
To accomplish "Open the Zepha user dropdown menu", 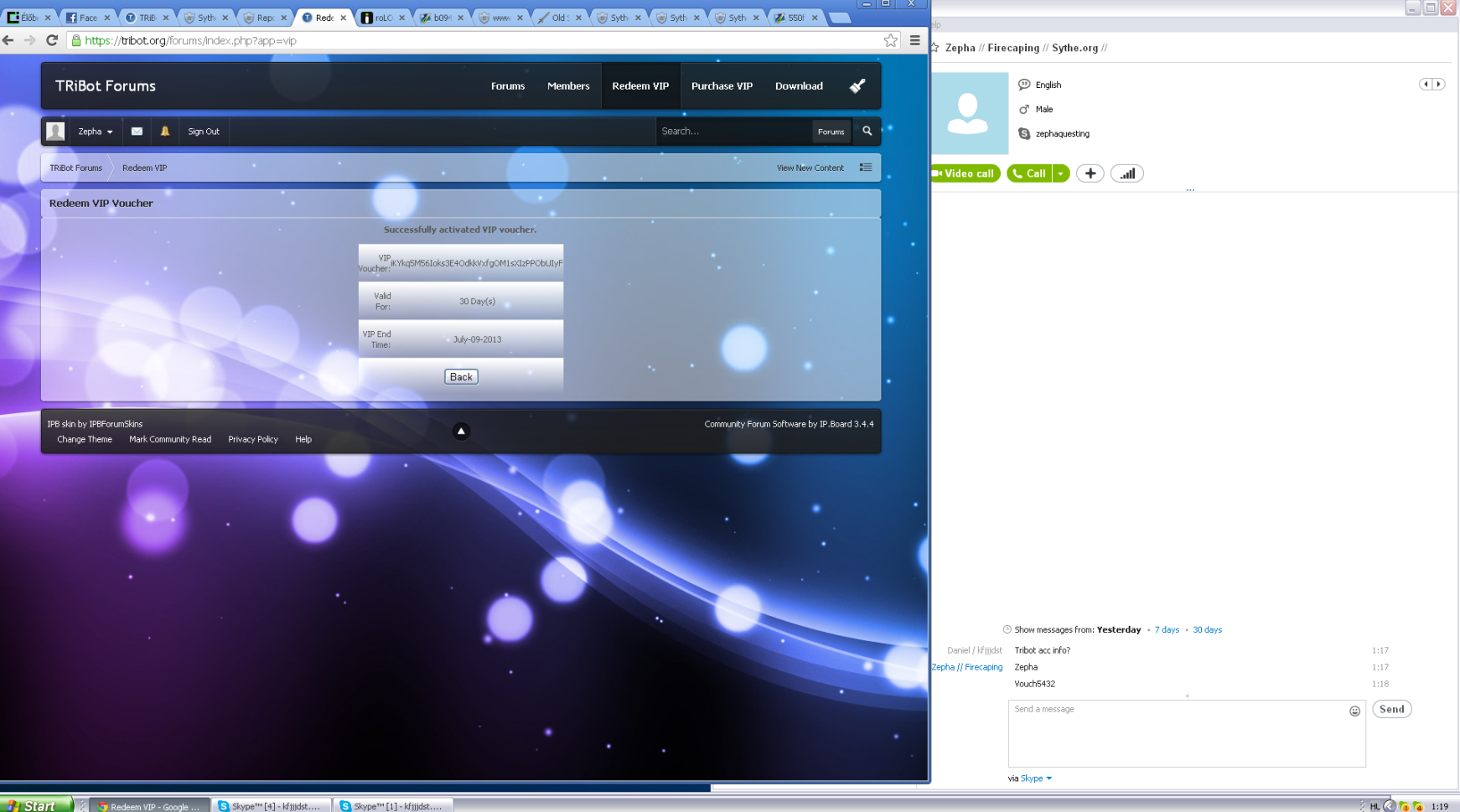I will point(96,132).
